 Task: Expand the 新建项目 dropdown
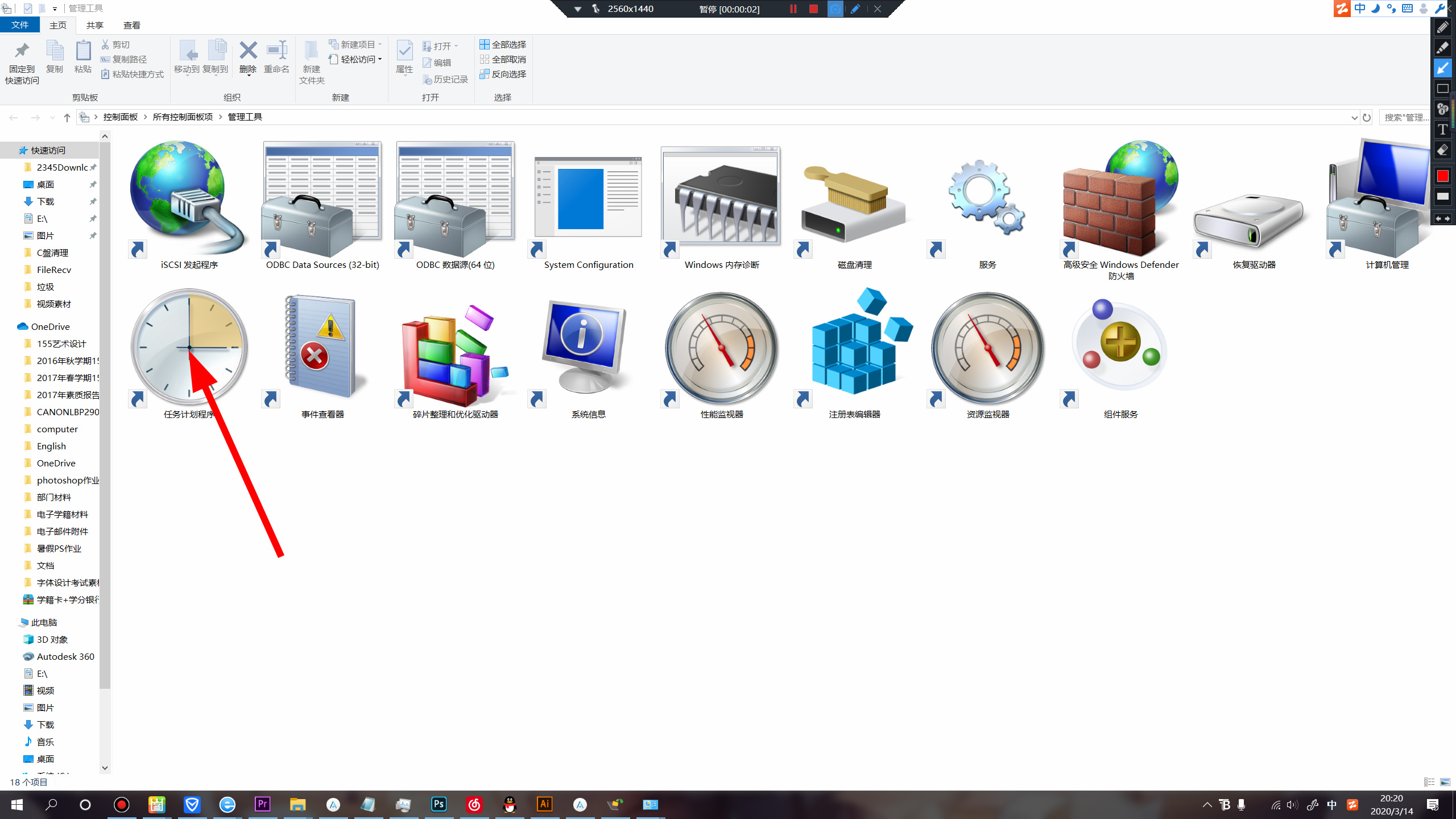[x=380, y=44]
